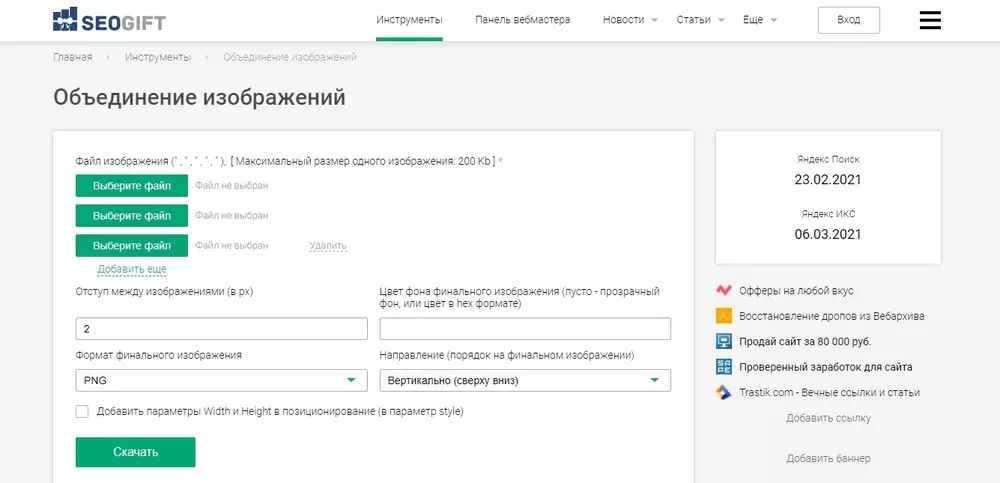Expand the Еще menu arrow

pos(773,20)
